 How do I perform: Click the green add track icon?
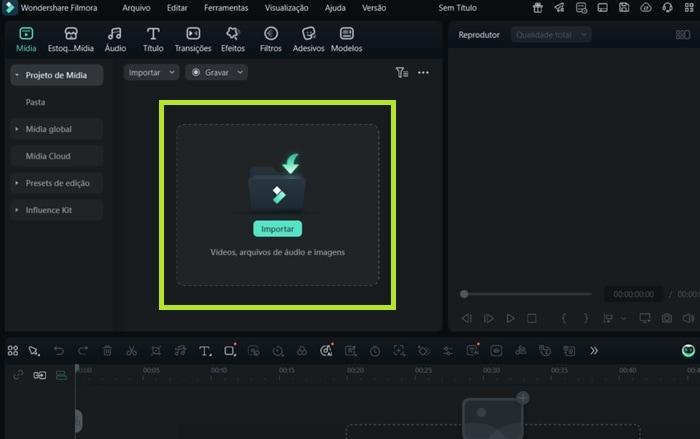[x=61, y=375]
